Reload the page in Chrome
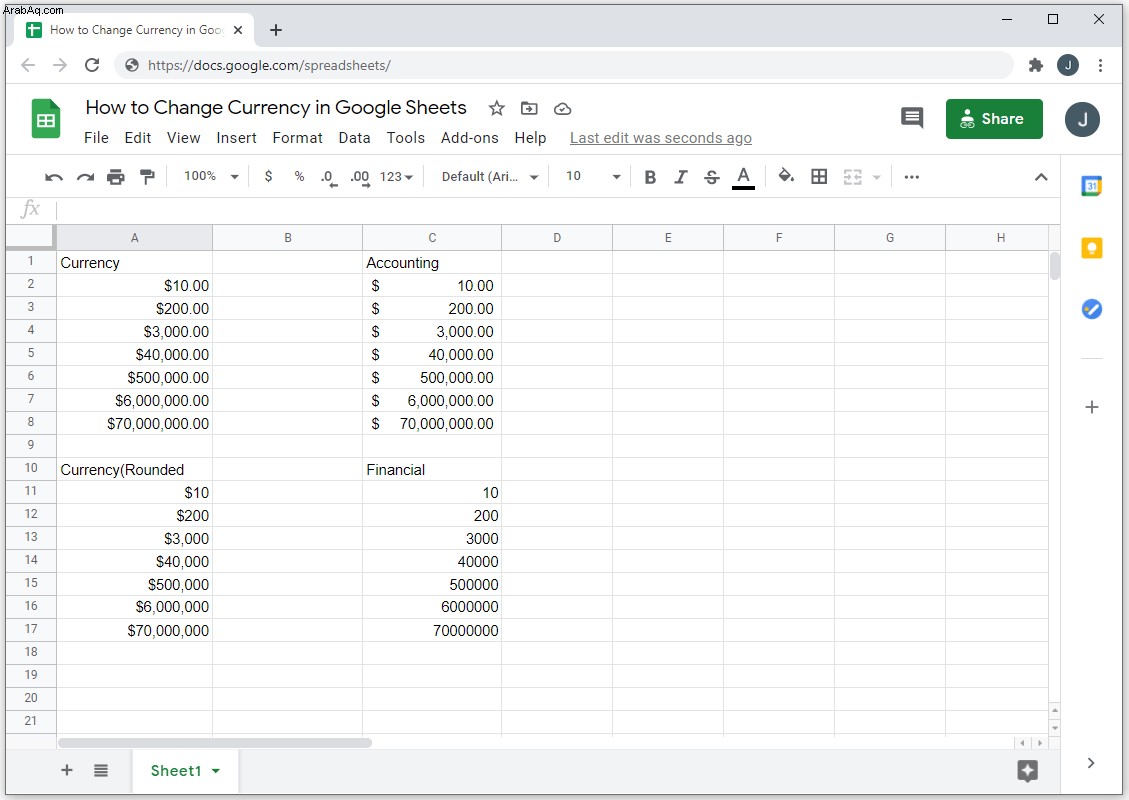The image size is (1129, 800). pyautogui.click(x=92, y=66)
